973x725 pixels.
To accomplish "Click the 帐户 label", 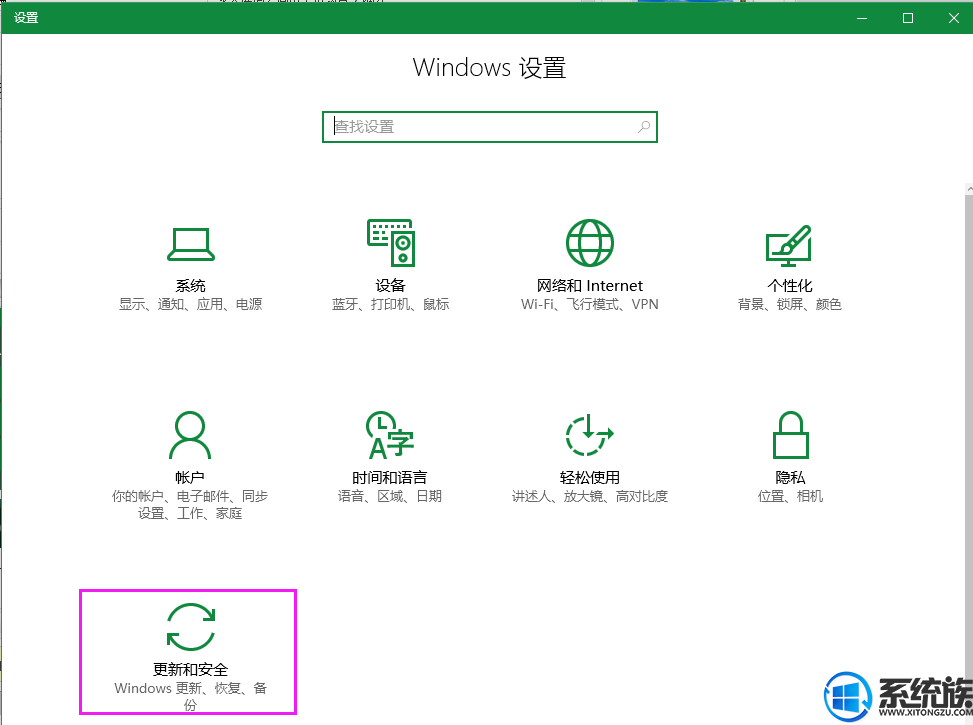I will [x=190, y=477].
